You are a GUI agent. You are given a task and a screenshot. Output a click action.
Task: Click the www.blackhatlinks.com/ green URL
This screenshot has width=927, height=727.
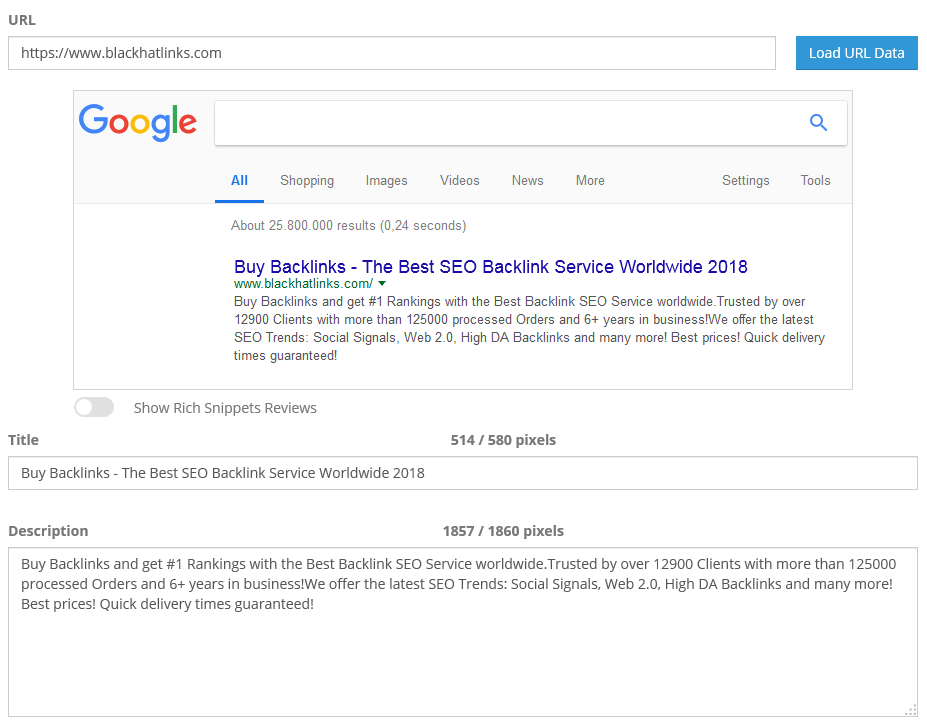303,284
